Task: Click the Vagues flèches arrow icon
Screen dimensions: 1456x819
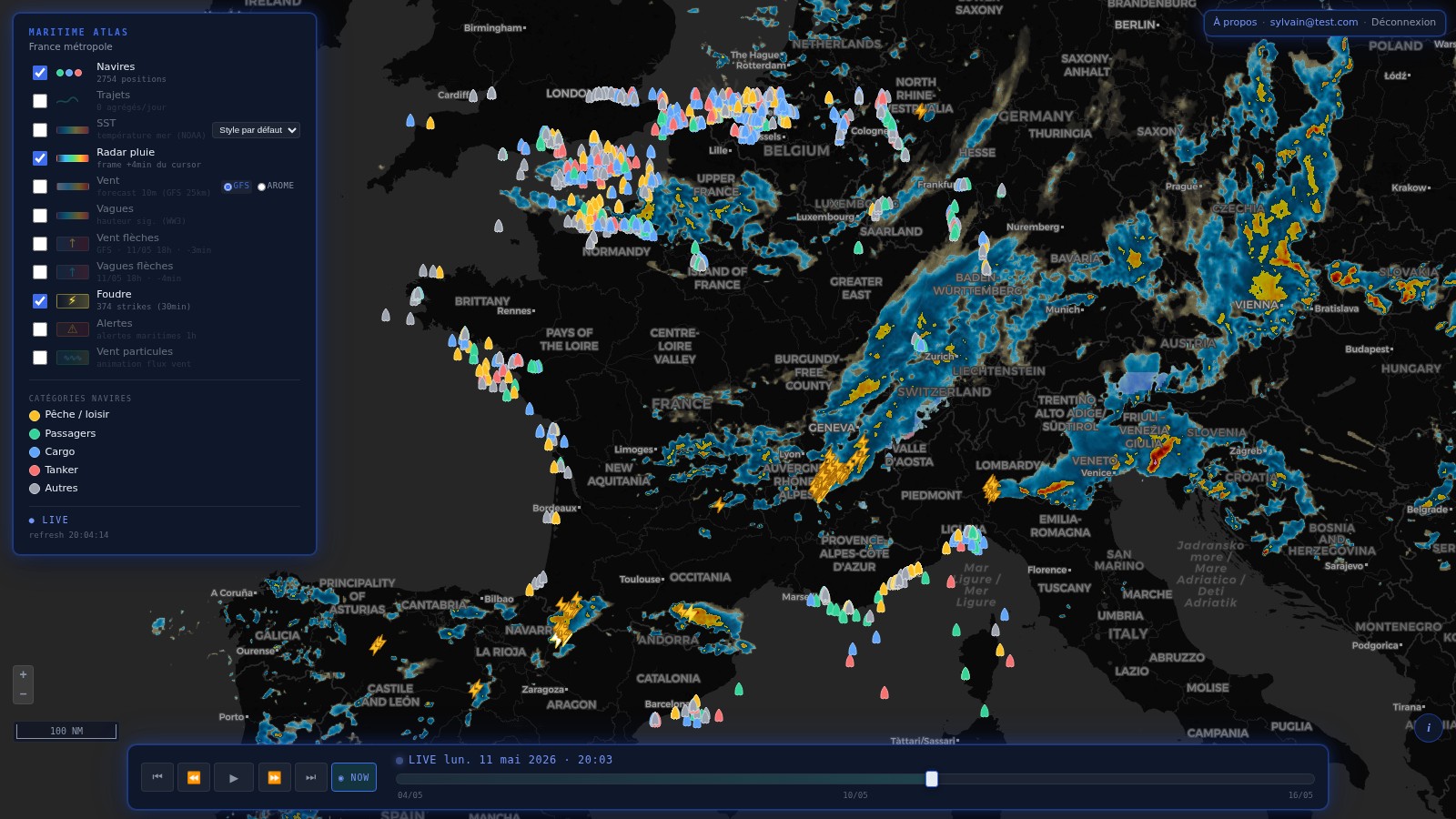Action: pyautogui.click(x=73, y=272)
